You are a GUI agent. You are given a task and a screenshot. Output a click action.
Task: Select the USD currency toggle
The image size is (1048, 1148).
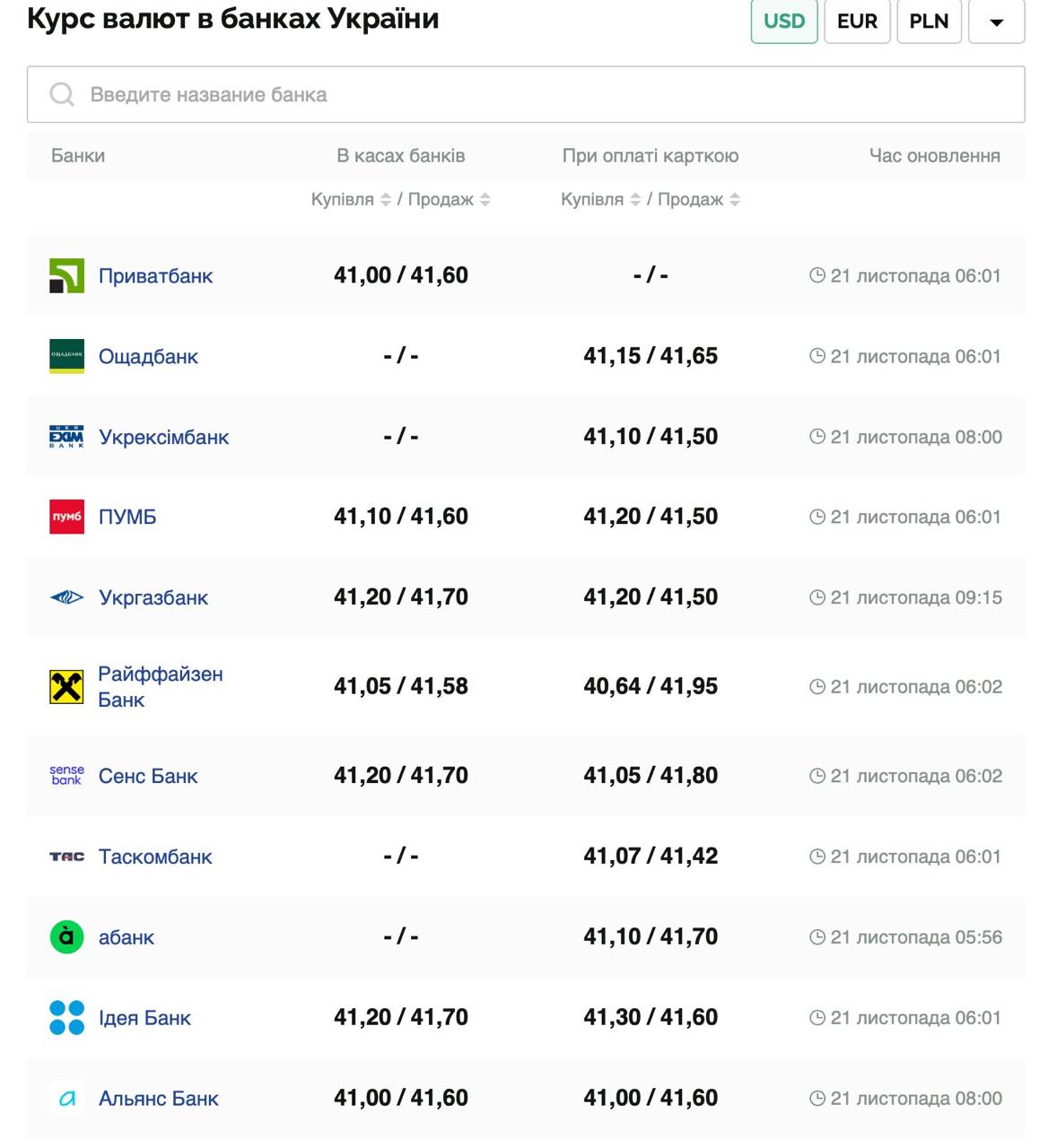pos(783,21)
